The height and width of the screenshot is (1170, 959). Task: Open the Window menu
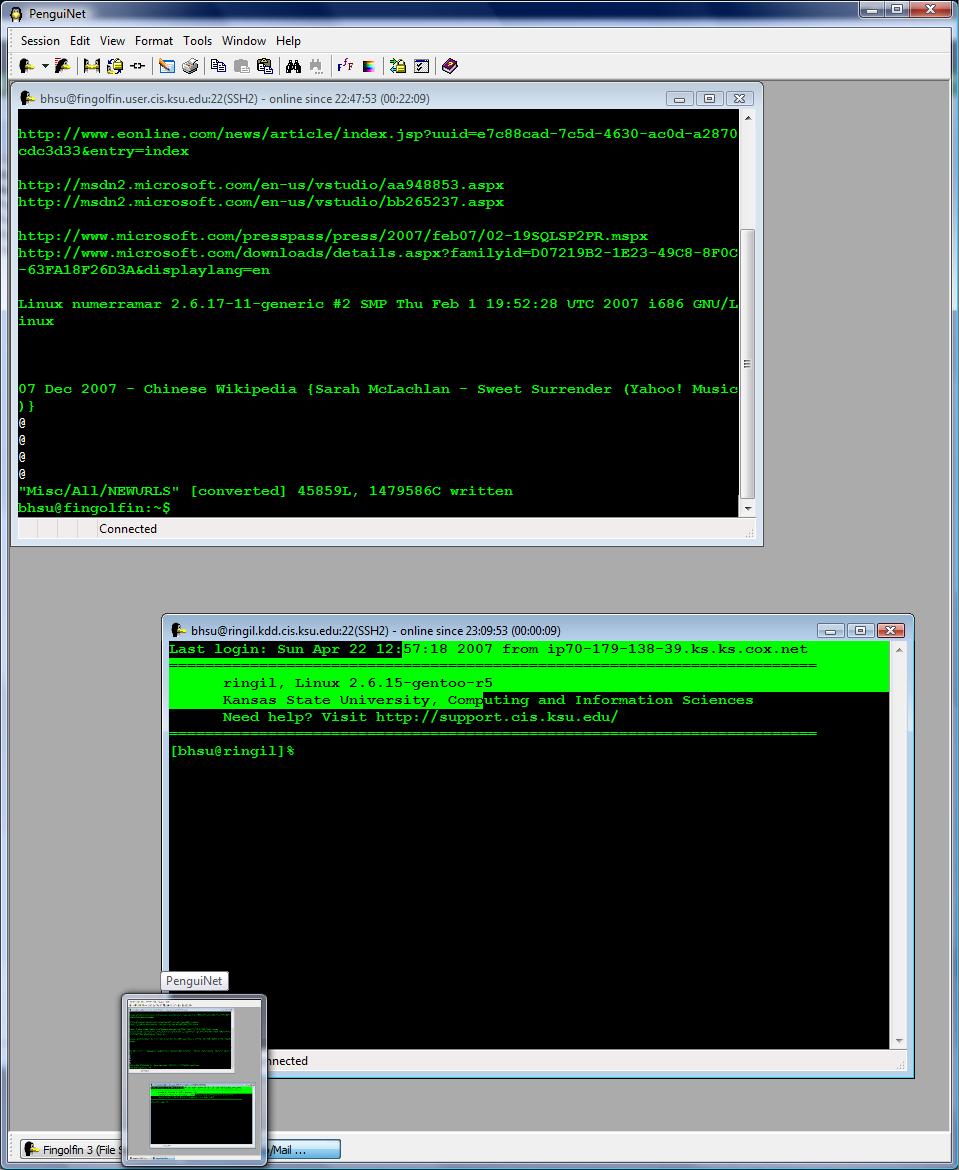click(244, 41)
